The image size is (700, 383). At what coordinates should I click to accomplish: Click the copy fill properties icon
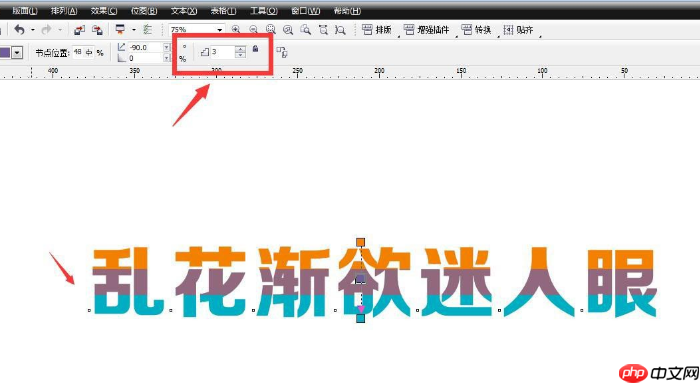pos(282,52)
